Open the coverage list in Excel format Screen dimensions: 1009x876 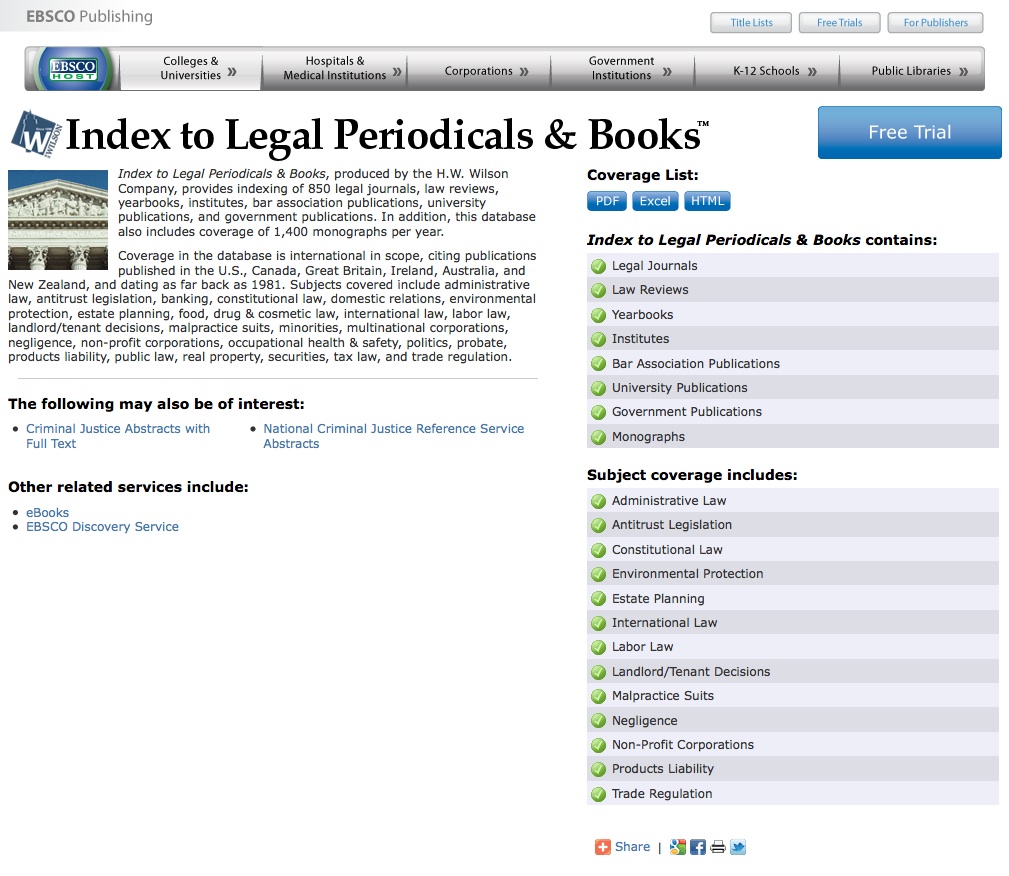654,200
